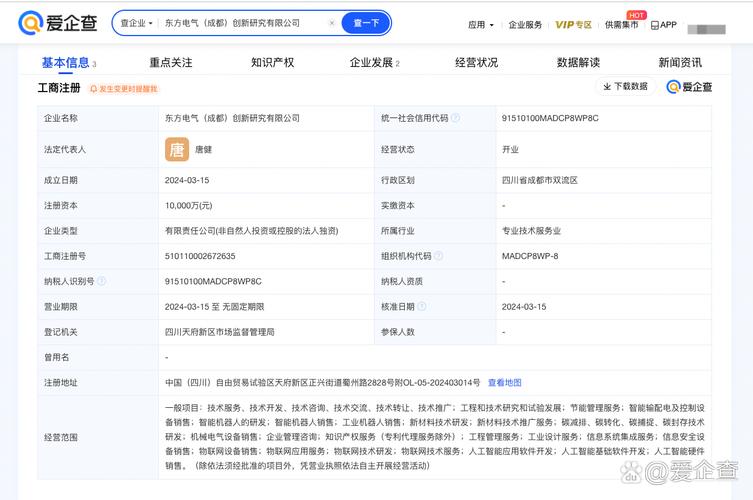Open the 供需集市 link with HOT badge
This screenshot has width=753, height=500.
[621, 24]
